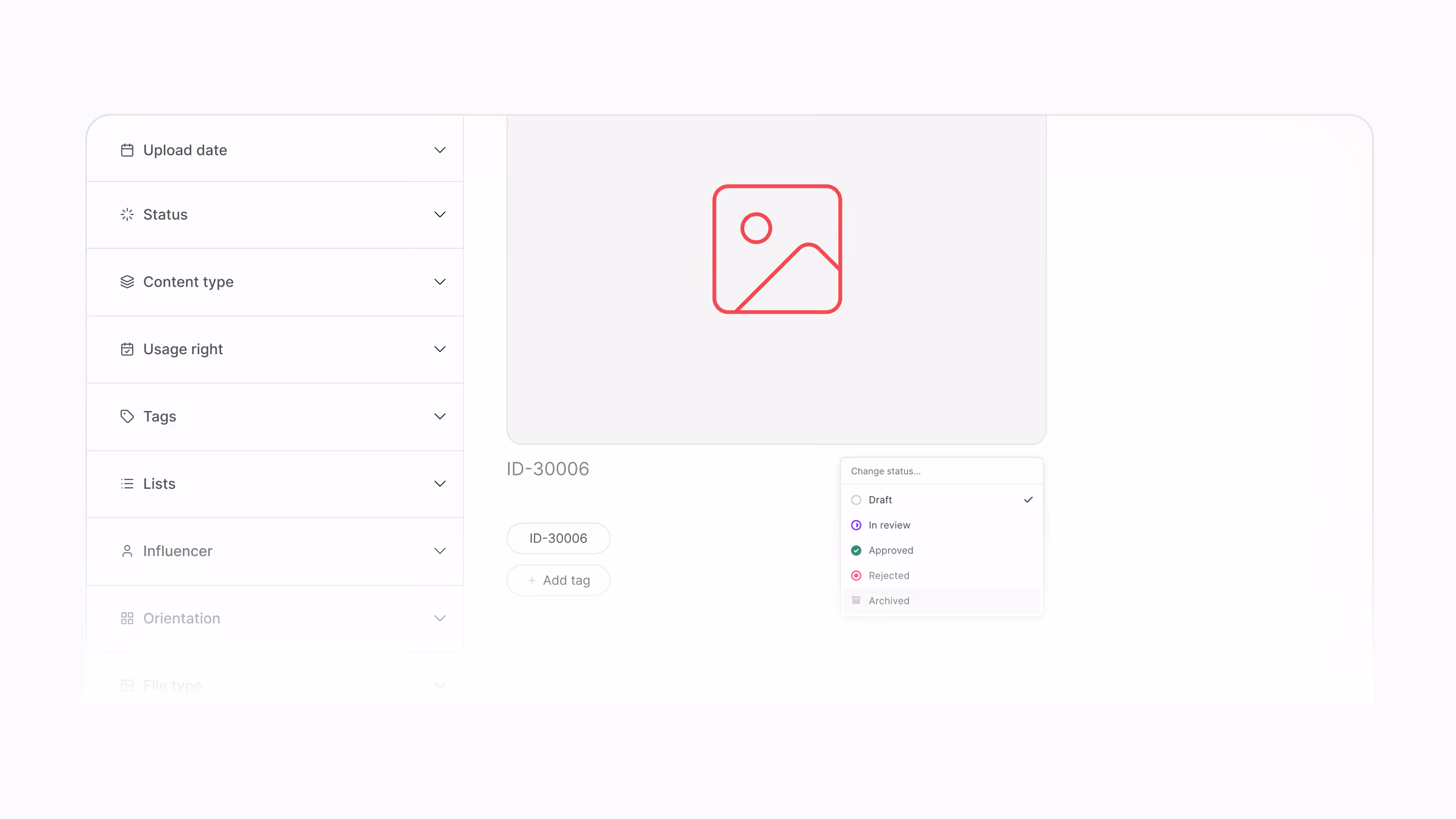Click the Usage right calendar-check icon
This screenshot has height=819, width=1456.
pos(127,349)
